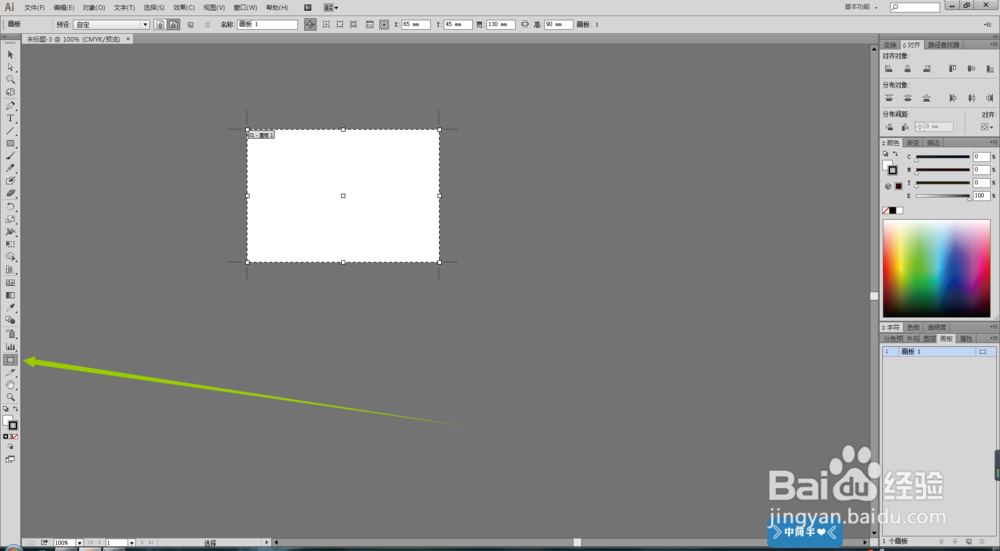Viewport: 1000px width, 551px height.
Task: Select the Artboard tool in toolbox
Action: point(10,360)
